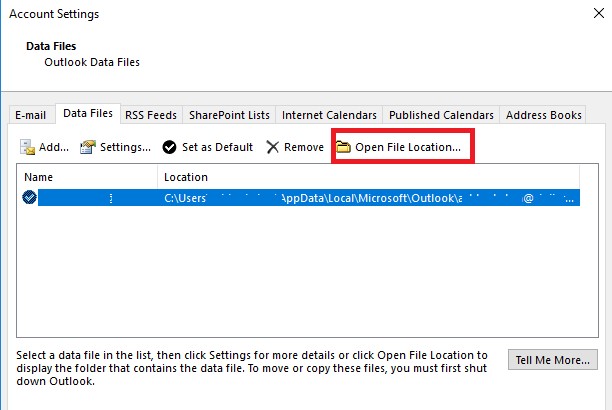Click the Add data file icon

point(27,147)
